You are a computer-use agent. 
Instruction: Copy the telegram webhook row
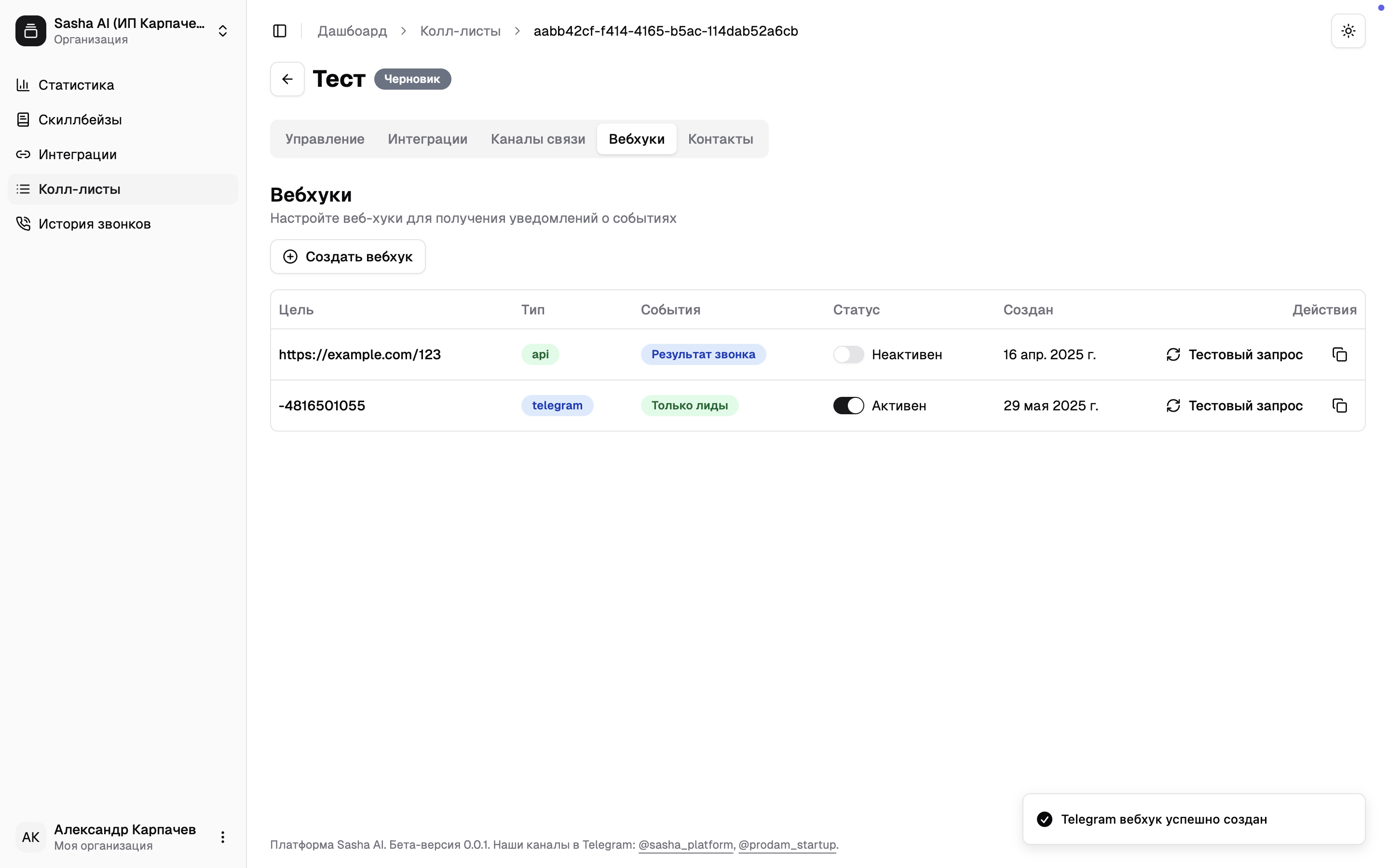[x=1340, y=406]
